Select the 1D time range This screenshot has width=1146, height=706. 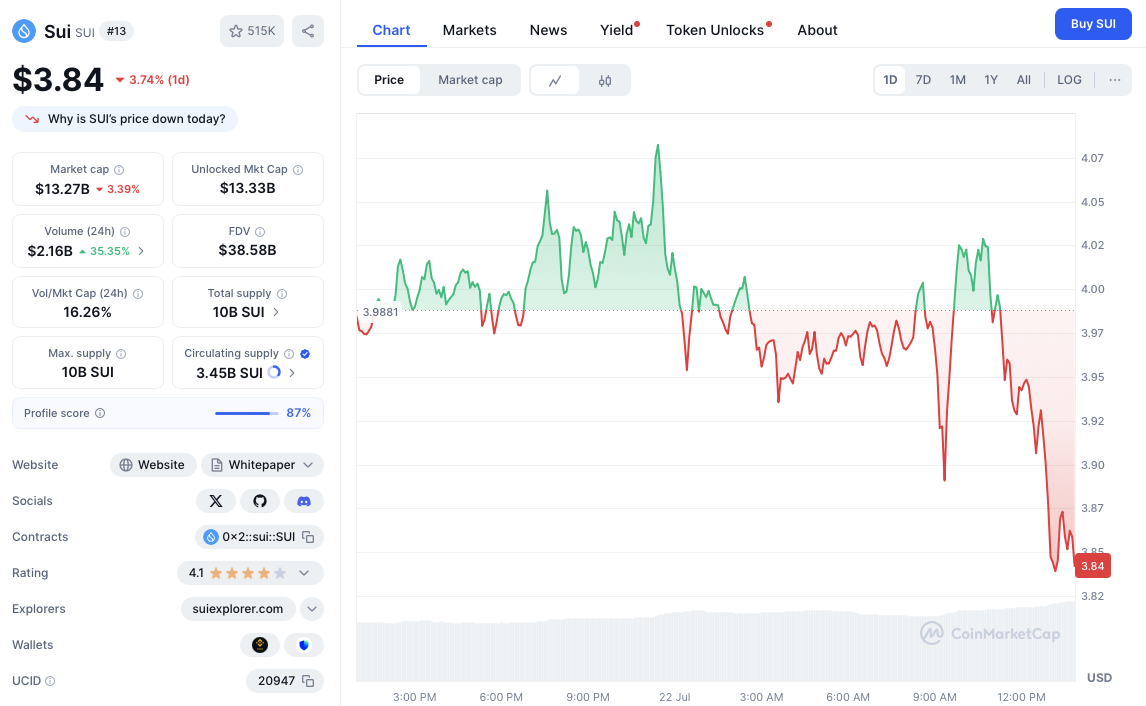890,80
